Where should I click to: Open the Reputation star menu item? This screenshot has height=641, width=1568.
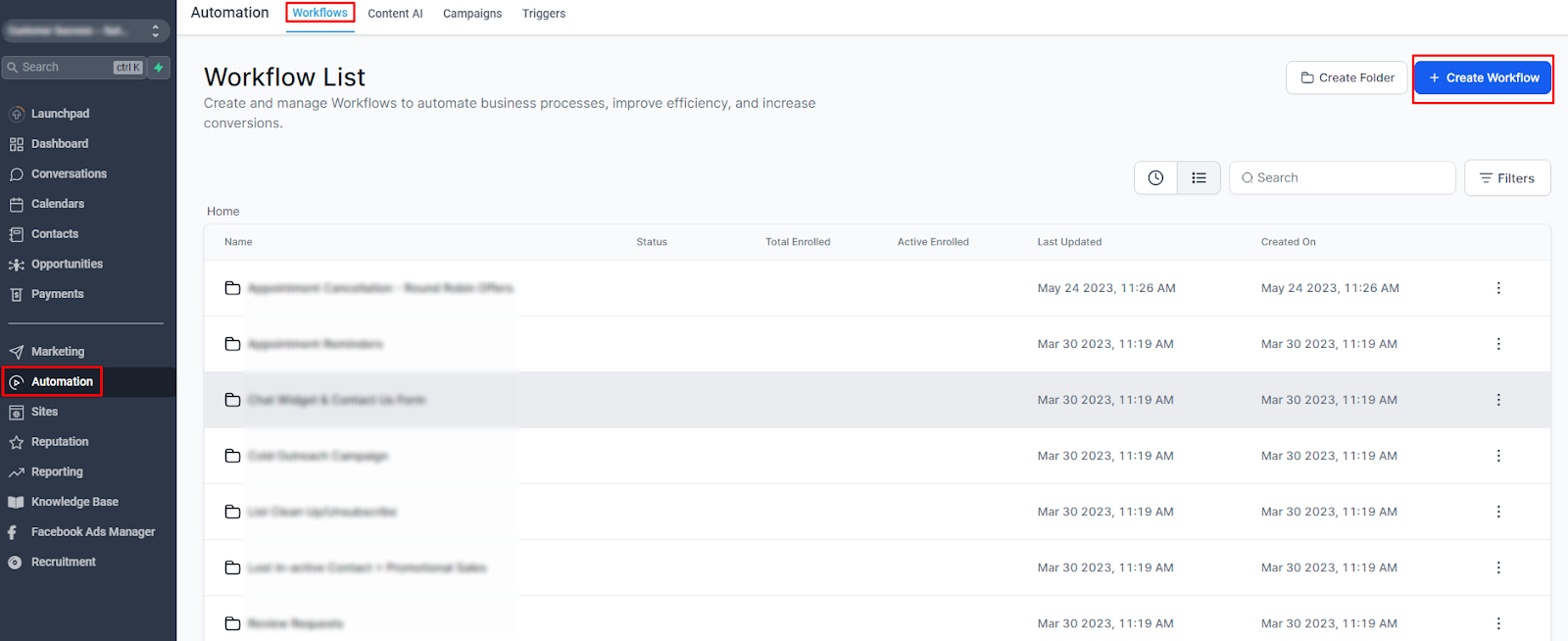pos(60,442)
